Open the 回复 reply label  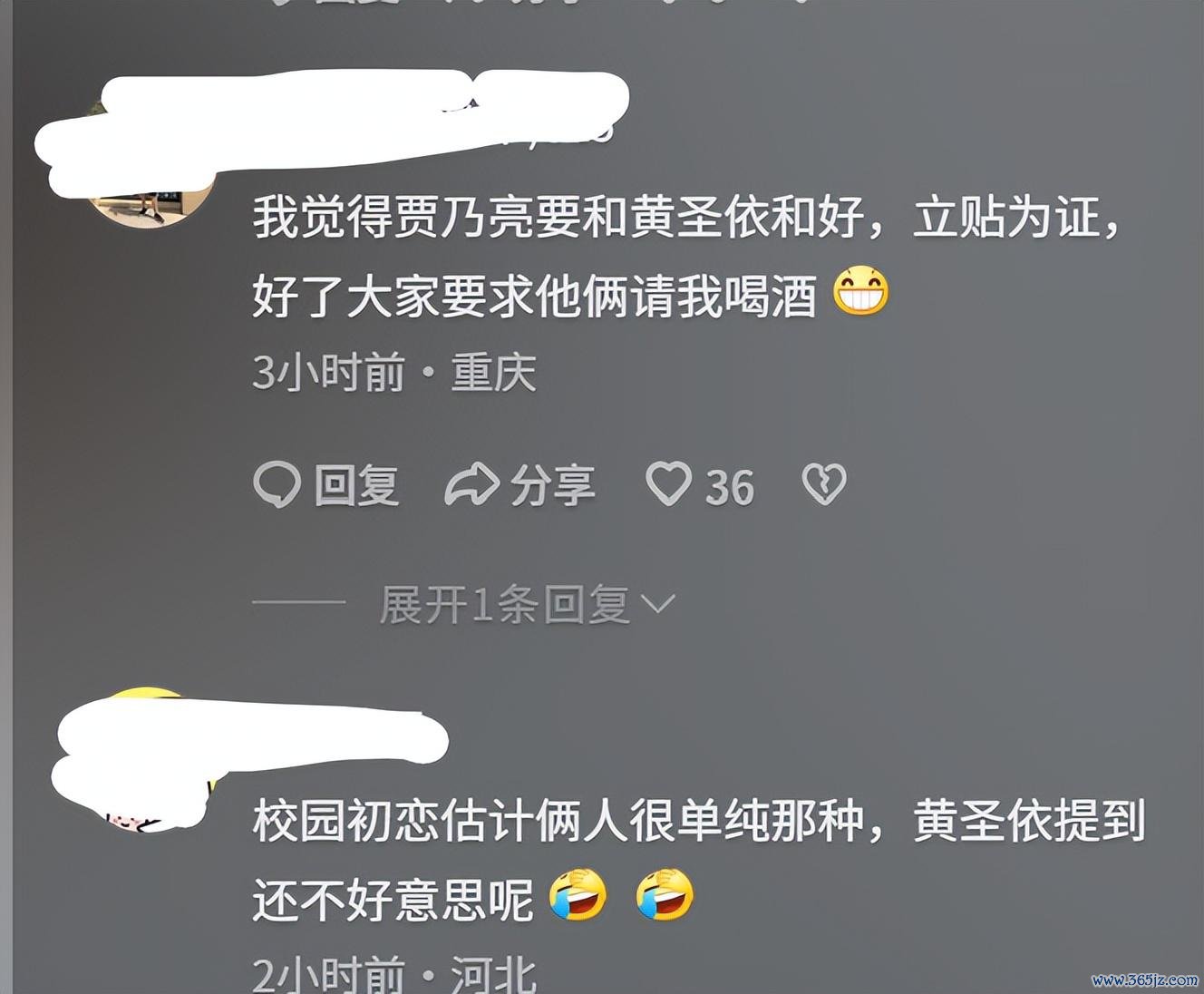click(356, 485)
